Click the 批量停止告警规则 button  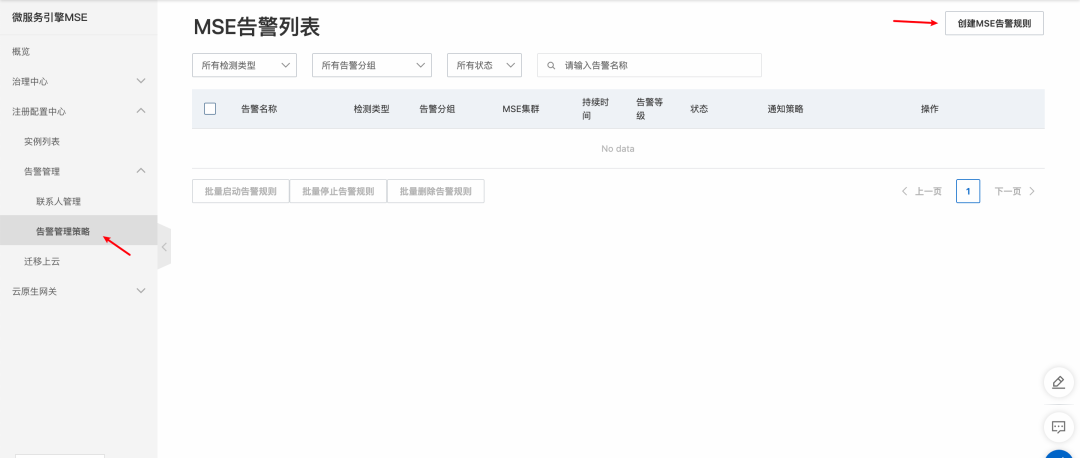pos(338,191)
